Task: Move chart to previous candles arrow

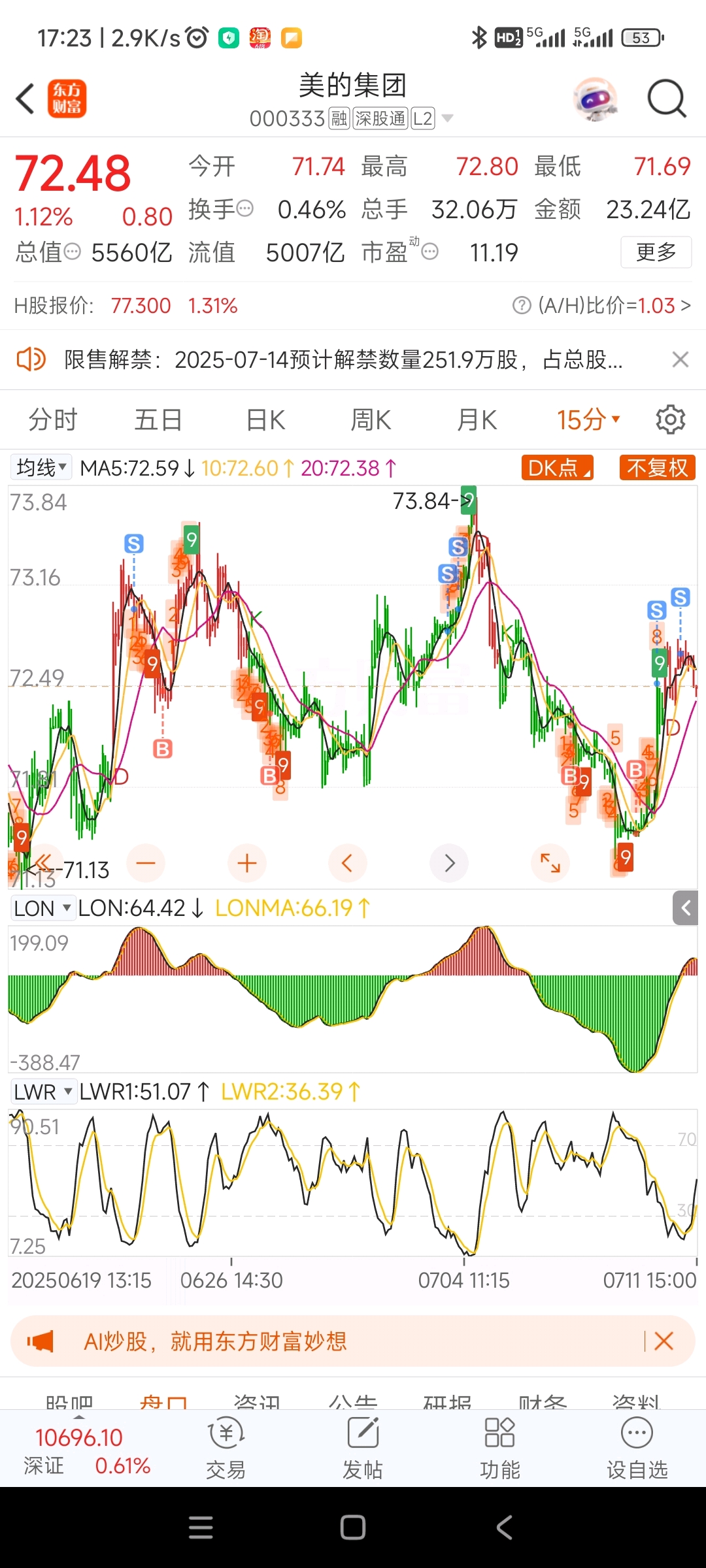Action: 347,863
